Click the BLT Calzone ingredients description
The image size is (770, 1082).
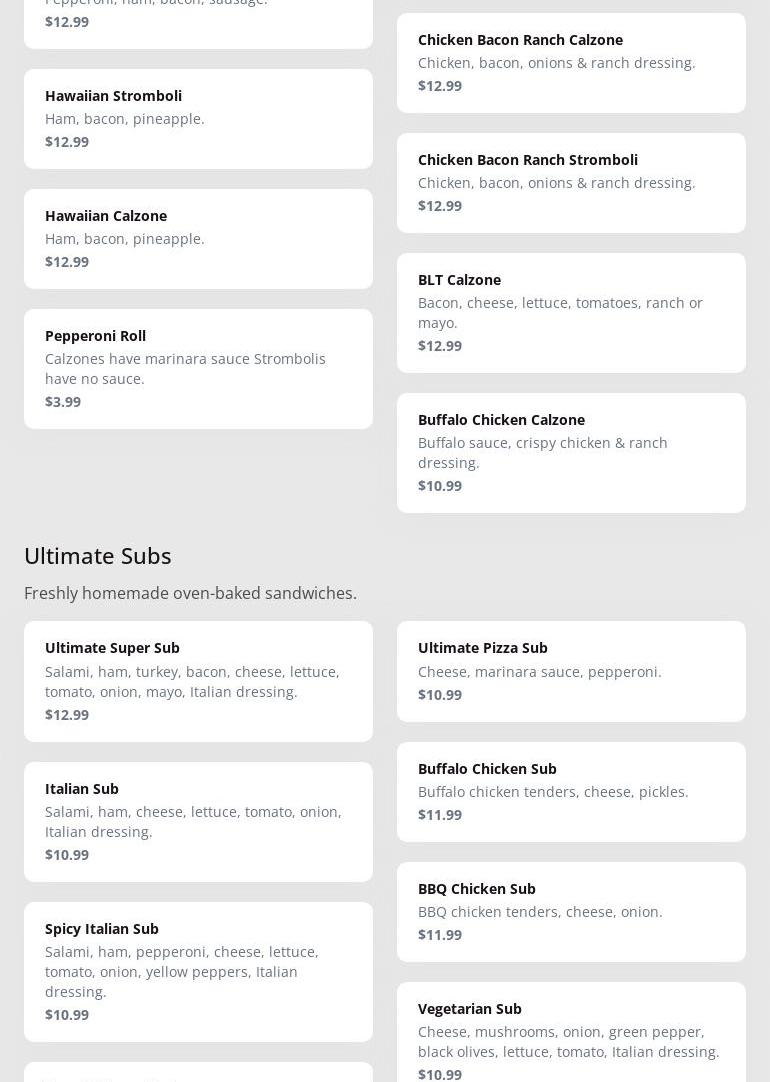pyautogui.click(x=560, y=312)
